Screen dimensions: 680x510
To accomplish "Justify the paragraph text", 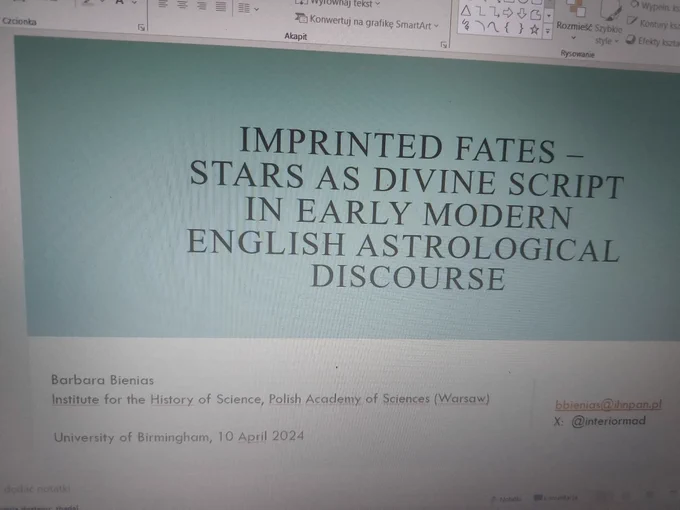I will [x=221, y=7].
